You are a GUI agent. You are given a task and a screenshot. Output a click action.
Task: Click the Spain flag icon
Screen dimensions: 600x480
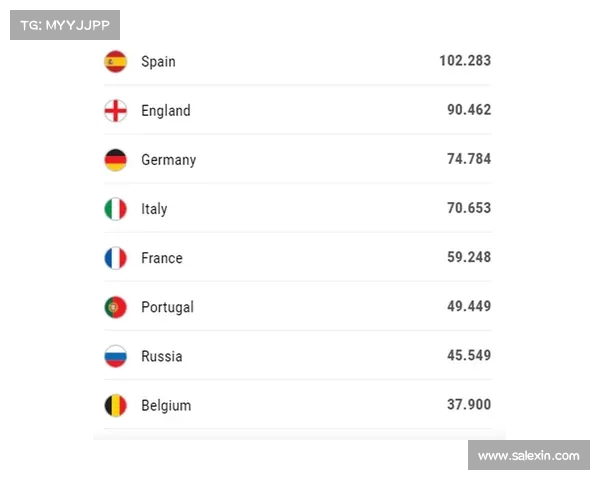[x=116, y=61]
